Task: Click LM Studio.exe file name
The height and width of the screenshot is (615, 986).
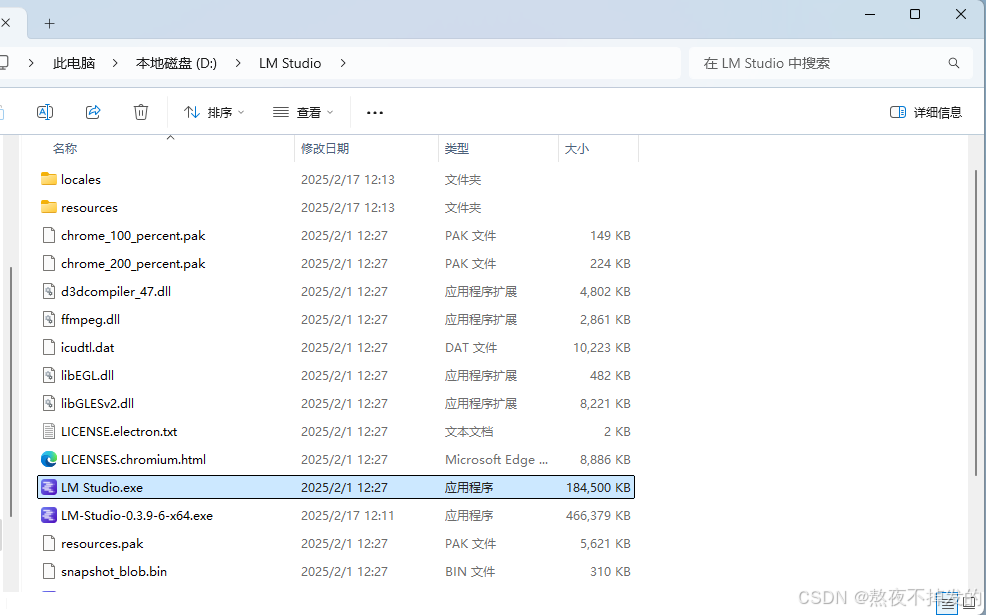Action: point(102,487)
